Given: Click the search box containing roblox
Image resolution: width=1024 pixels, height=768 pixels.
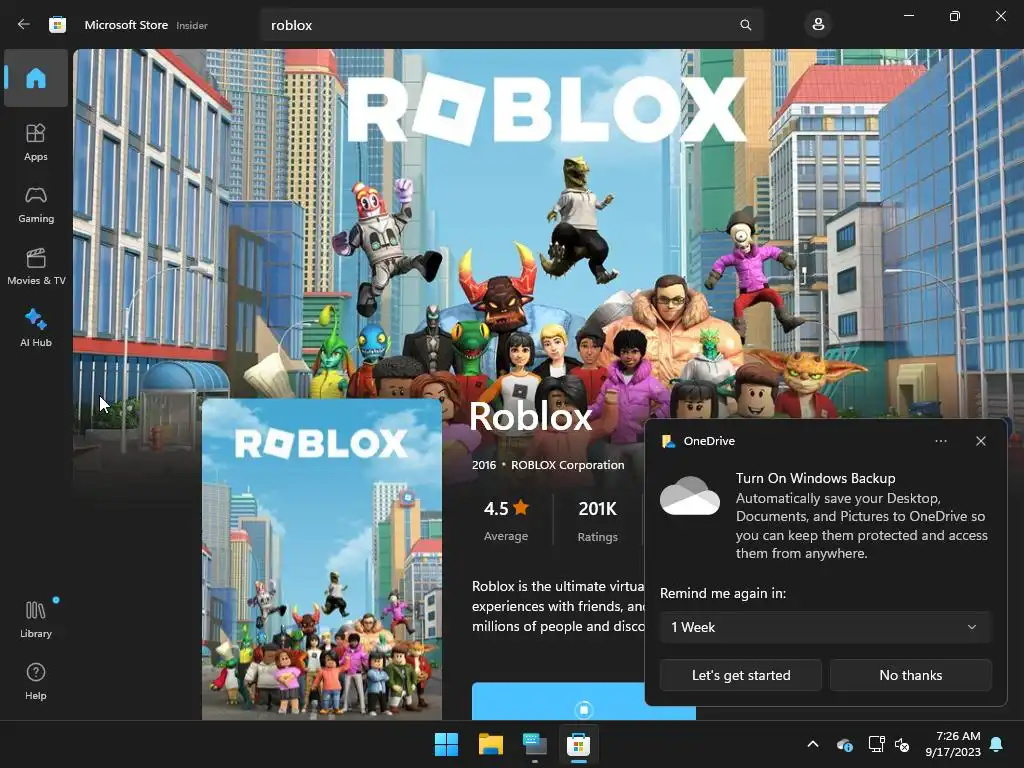Looking at the screenshot, I should pos(512,25).
